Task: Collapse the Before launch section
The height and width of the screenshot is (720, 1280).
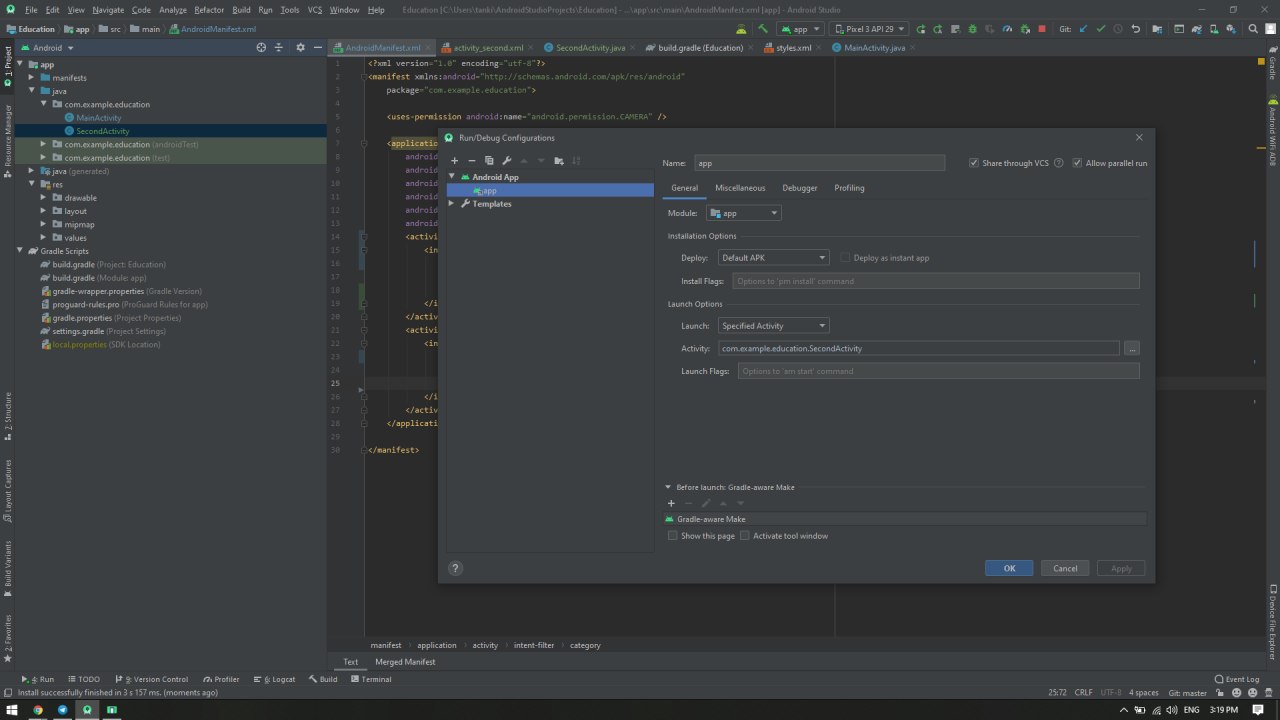Action: tap(669, 487)
